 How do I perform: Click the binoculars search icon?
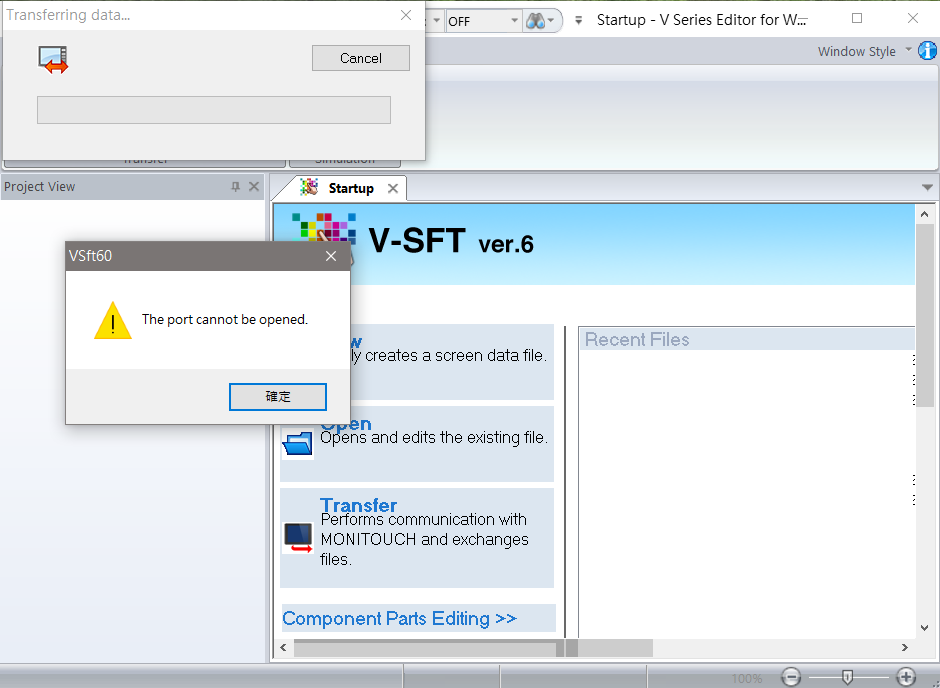point(536,20)
